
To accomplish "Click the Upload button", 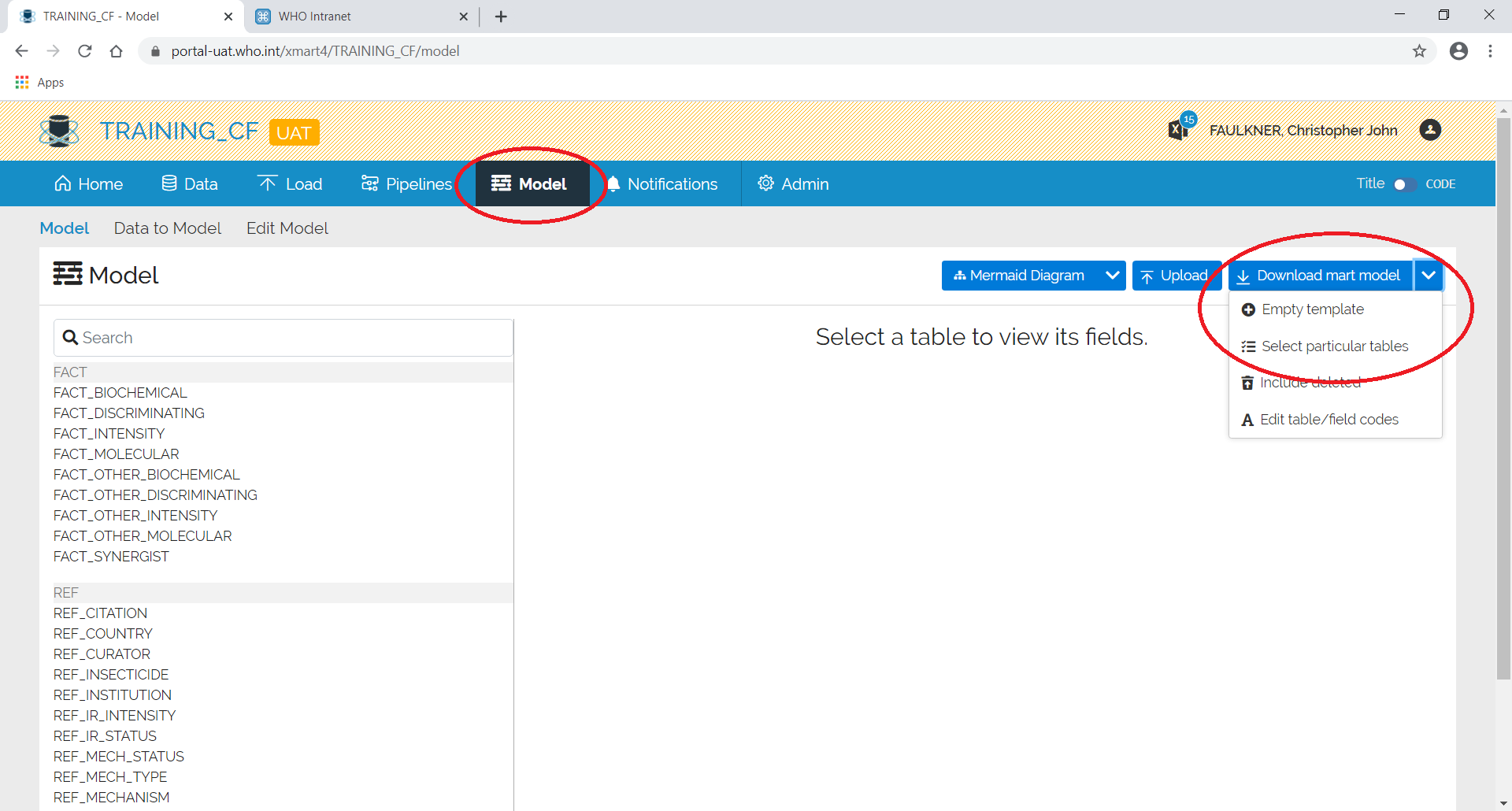I will point(1177,275).
